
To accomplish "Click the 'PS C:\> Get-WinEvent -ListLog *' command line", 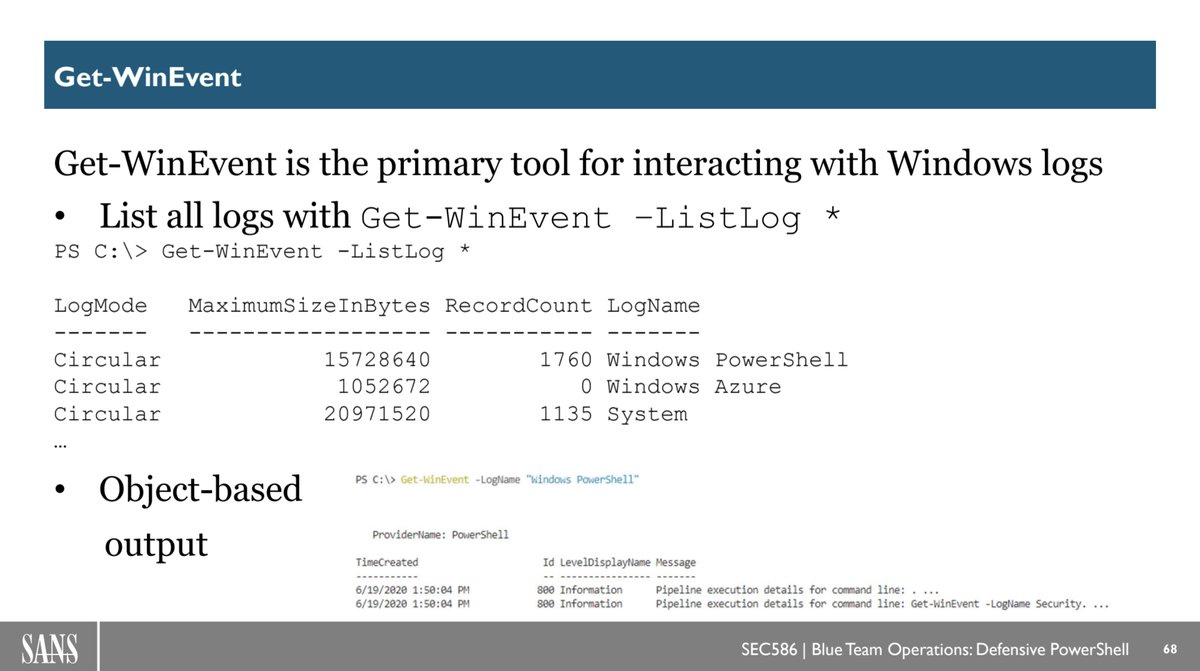I will click(x=262, y=252).
